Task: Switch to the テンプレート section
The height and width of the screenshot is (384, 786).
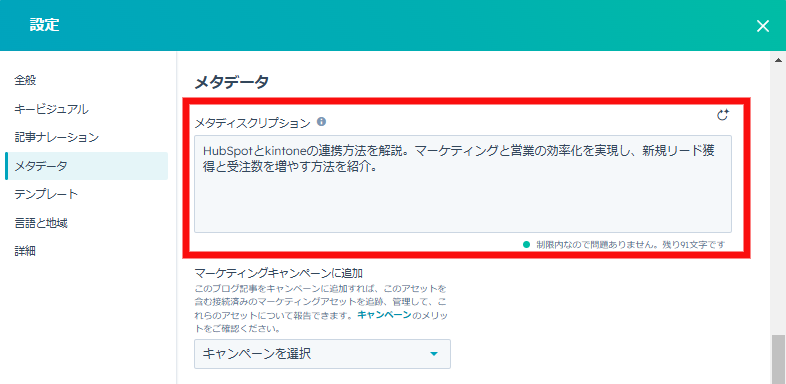Action: click(46, 195)
